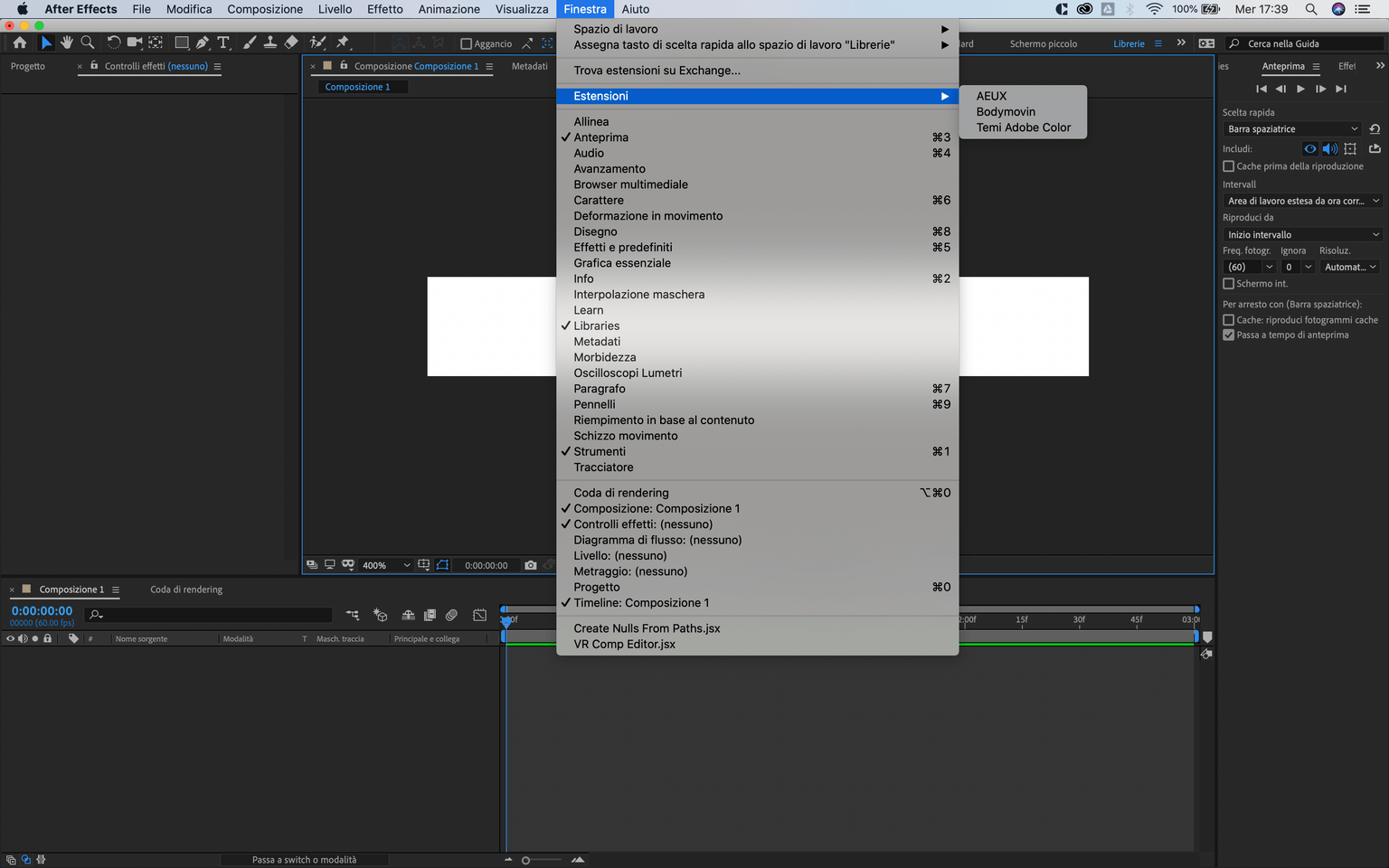Viewport: 1389px width, 868px height.
Task: Click the snapshot camera icon in viewer
Action: [531, 565]
